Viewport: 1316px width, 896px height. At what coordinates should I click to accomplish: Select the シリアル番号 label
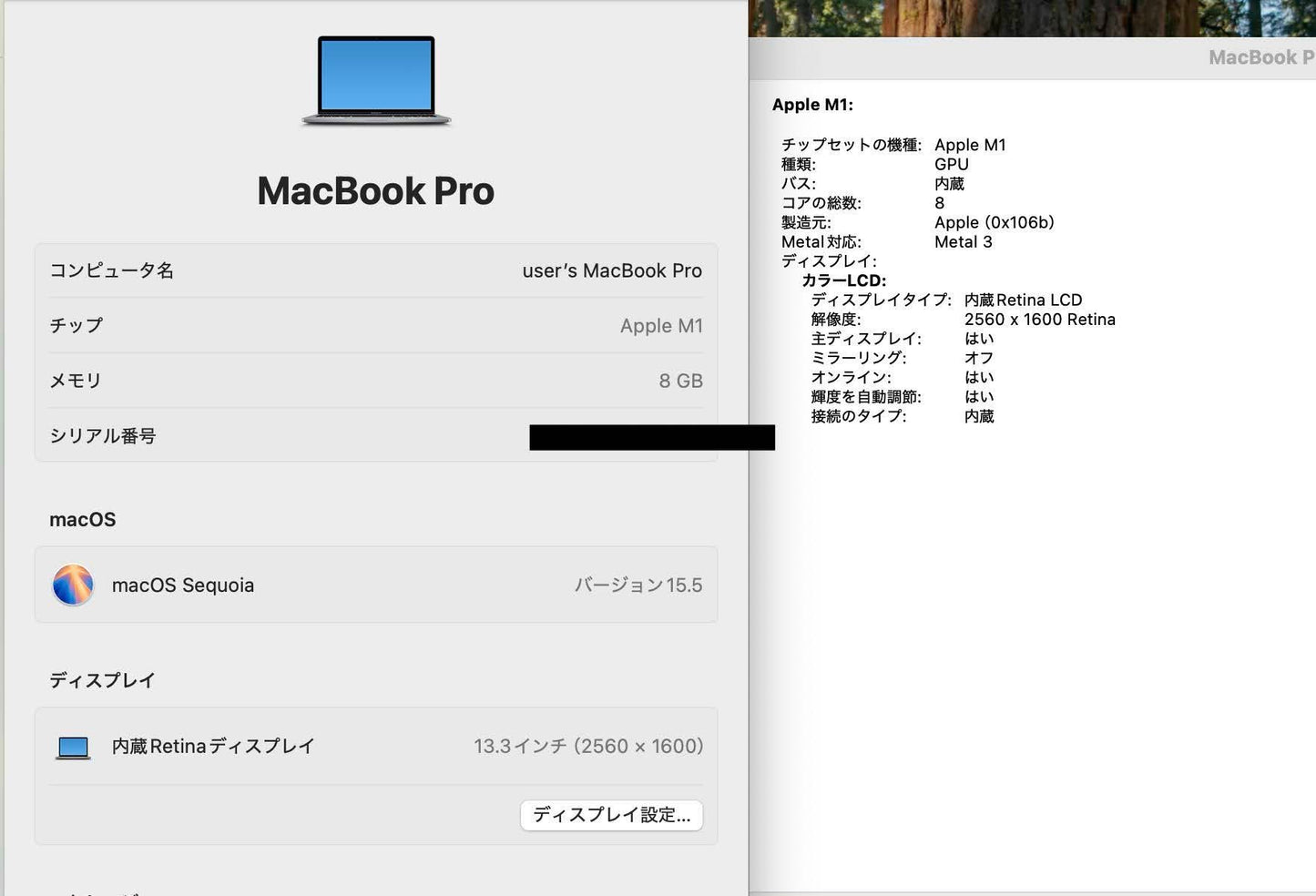click(x=103, y=436)
